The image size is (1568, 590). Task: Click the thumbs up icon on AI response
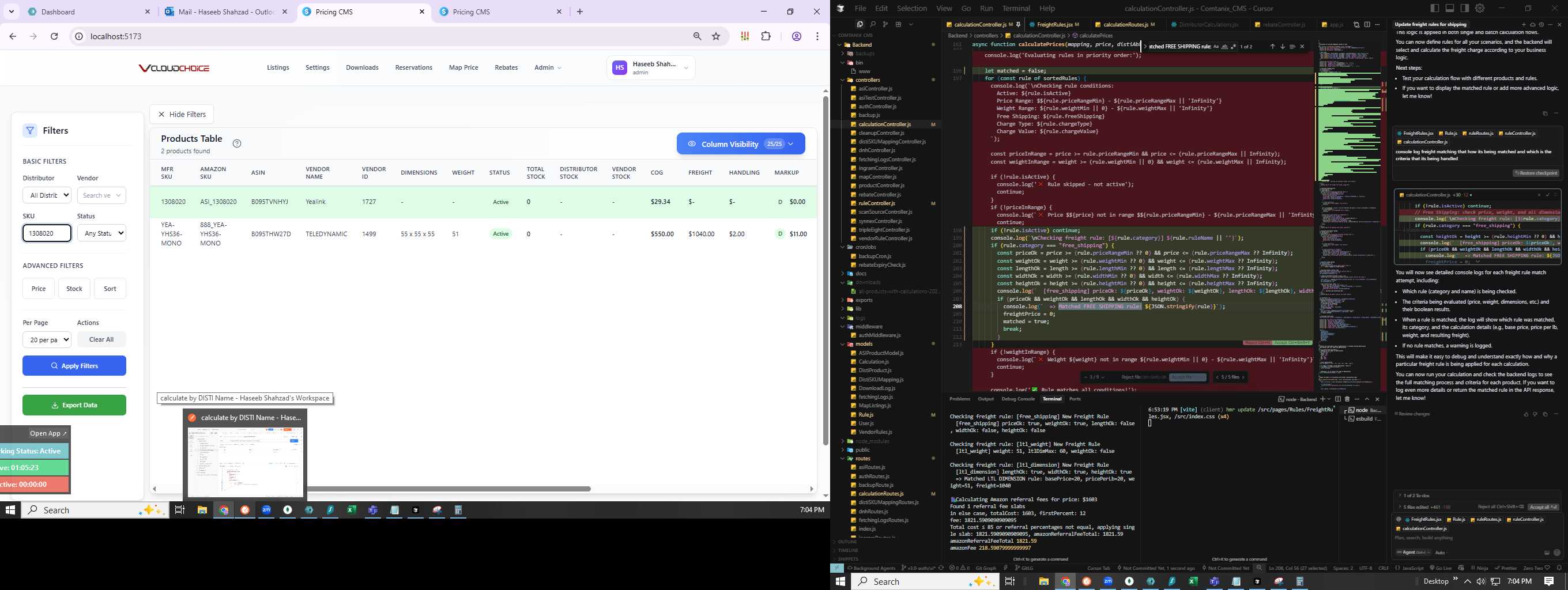click(1526, 414)
